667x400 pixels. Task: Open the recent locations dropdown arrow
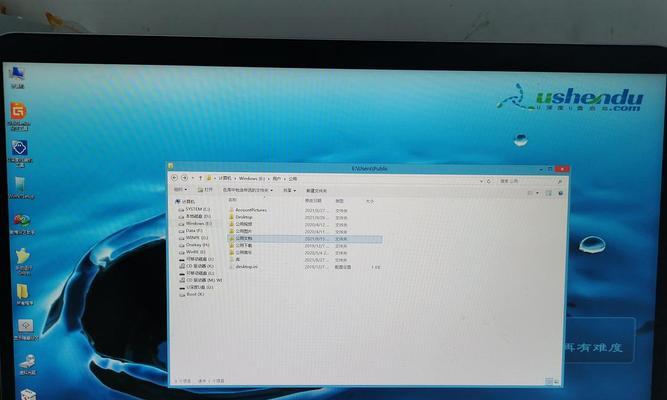(x=193, y=178)
